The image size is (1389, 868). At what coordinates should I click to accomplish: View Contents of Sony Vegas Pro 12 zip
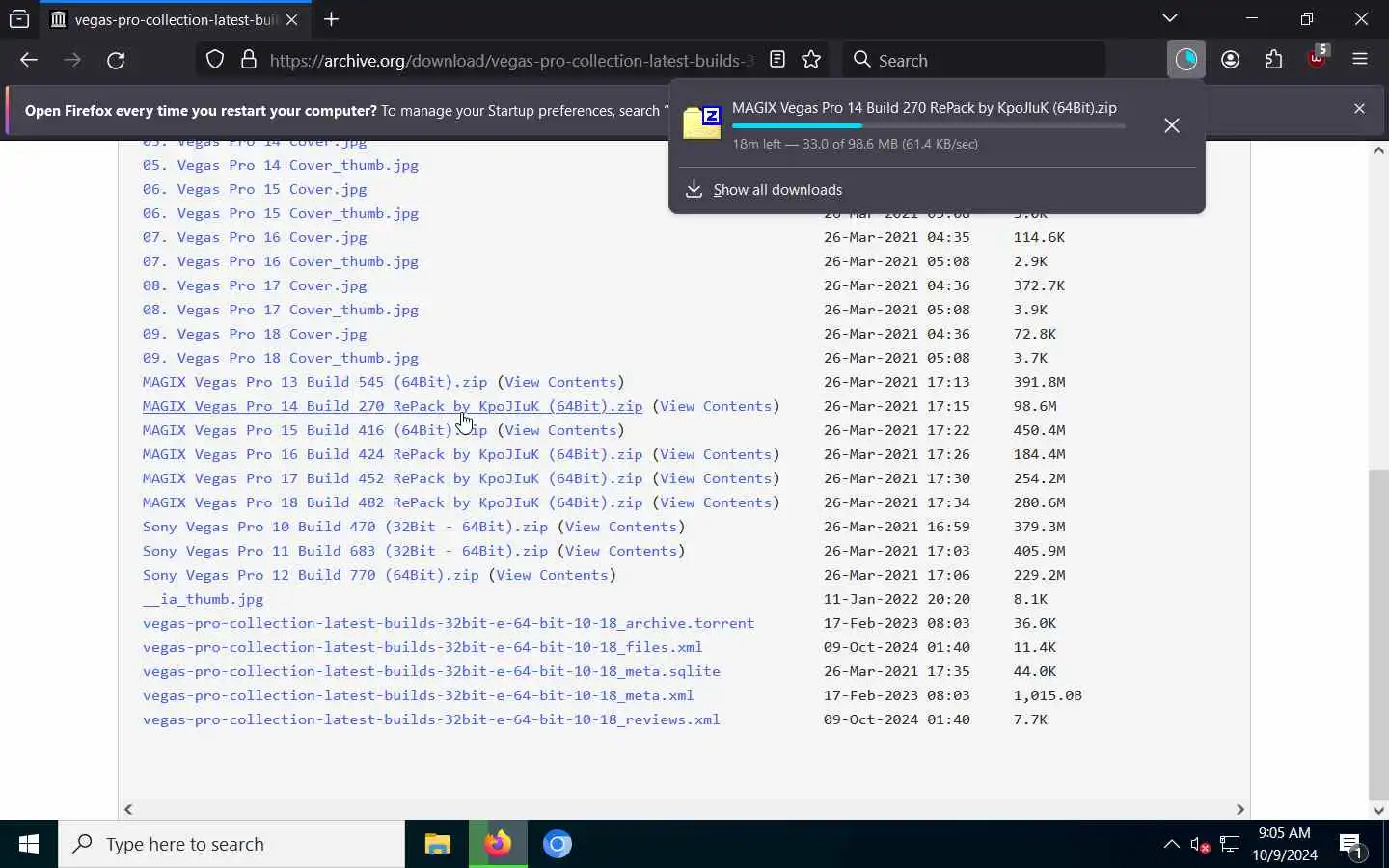(x=552, y=575)
